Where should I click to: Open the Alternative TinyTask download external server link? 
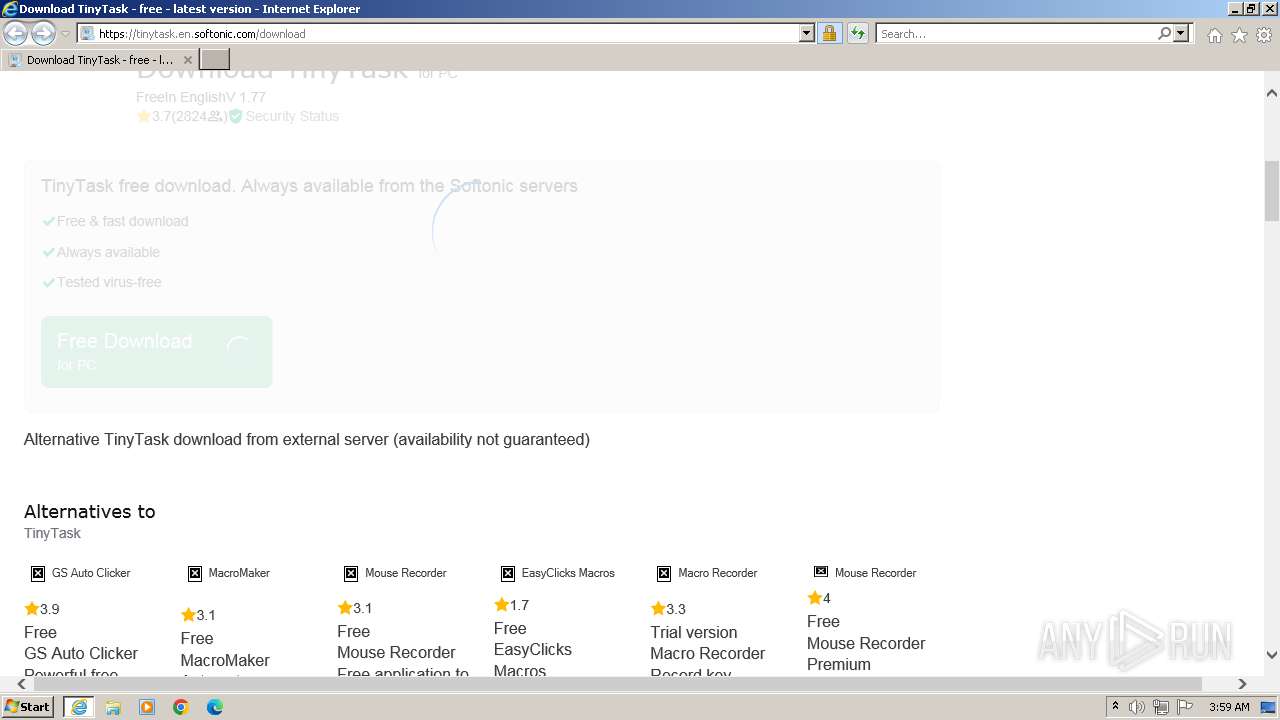307,439
